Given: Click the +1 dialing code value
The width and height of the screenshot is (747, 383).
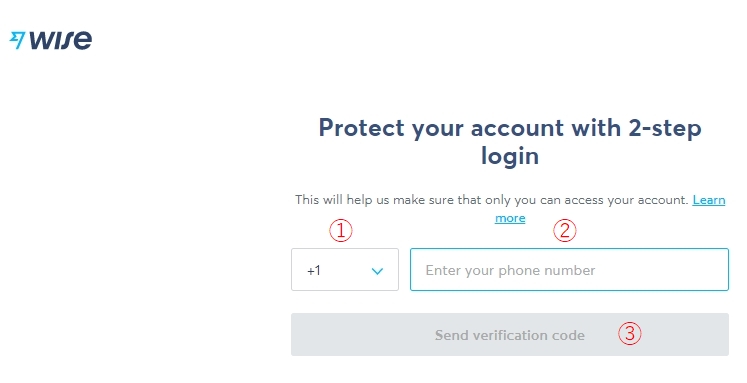Looking at the screenshot, I should click(x=314, y=271).
